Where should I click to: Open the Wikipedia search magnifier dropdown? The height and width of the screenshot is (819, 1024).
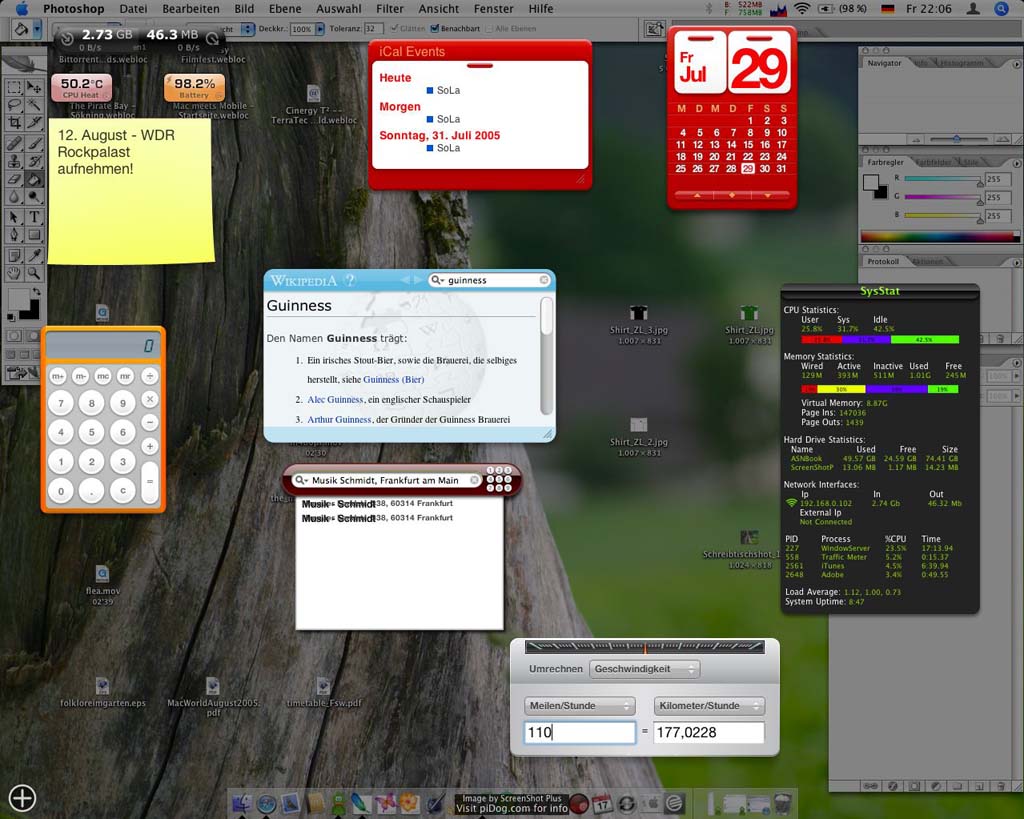(437, 280)
